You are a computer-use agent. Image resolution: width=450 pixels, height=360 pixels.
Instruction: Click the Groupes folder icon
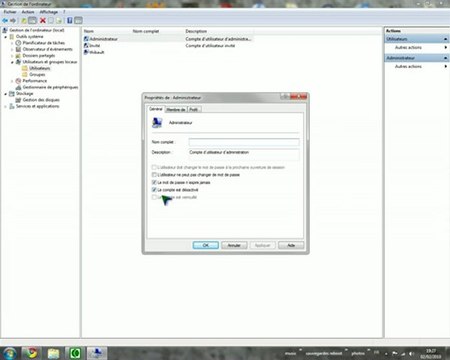click(x=25, y=75)
